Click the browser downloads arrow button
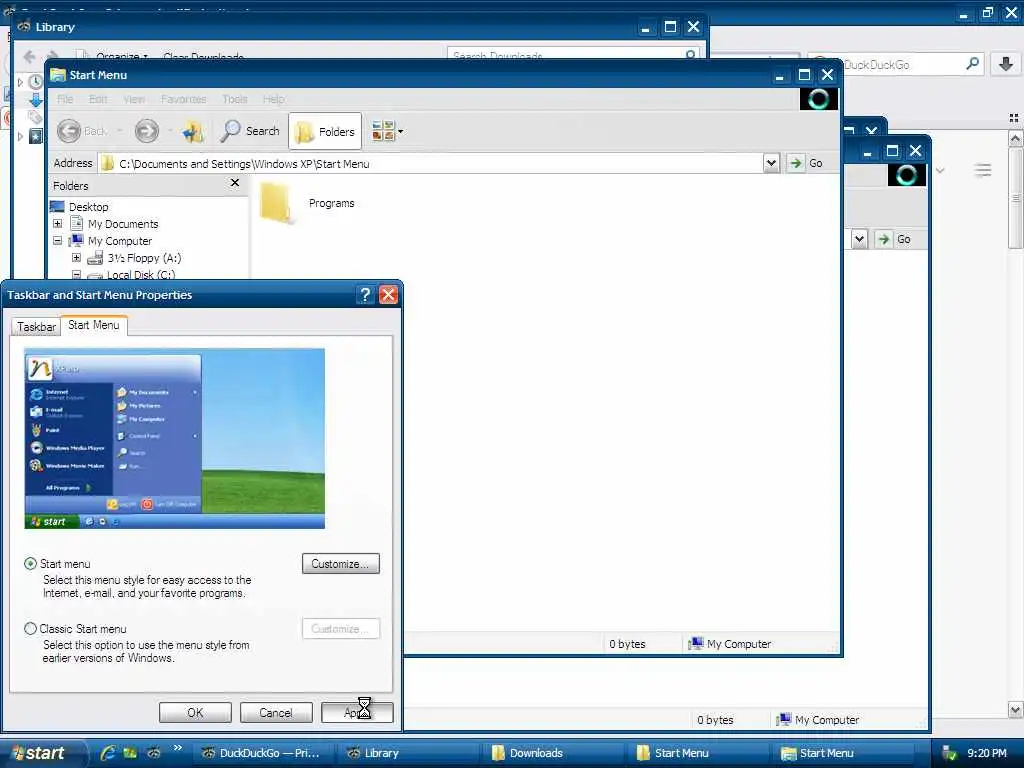The width and height of the screenshot is (1024, 768). 1006,64
